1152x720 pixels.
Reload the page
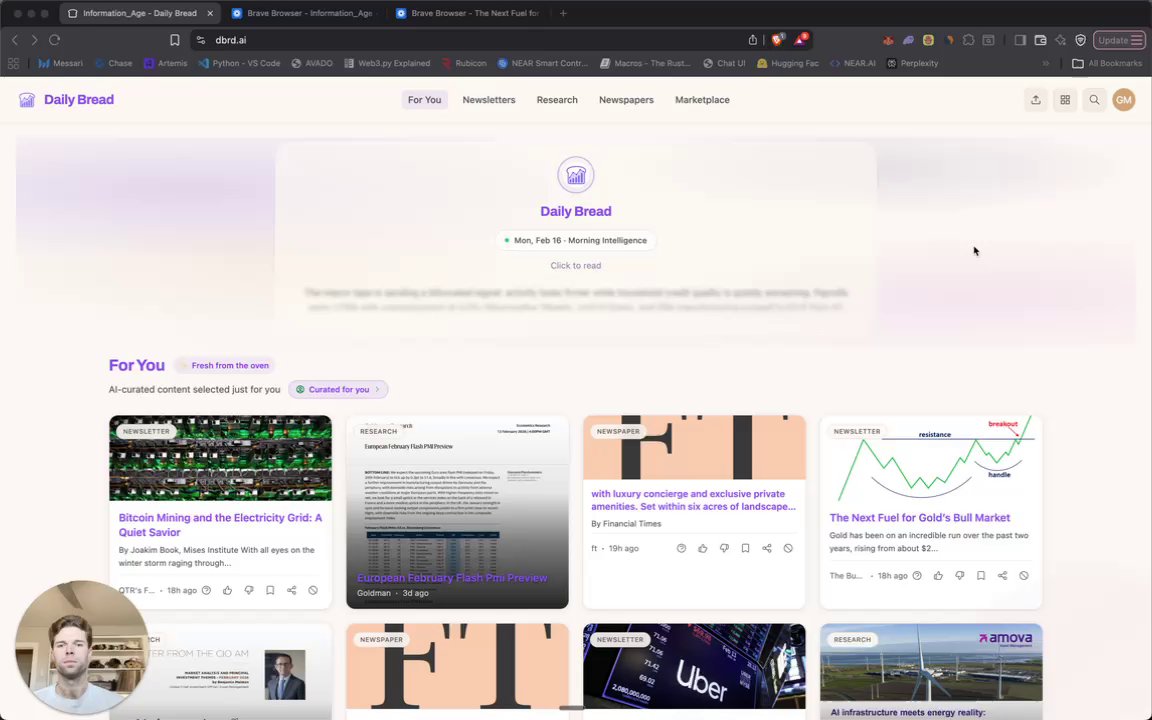point(54,40)
